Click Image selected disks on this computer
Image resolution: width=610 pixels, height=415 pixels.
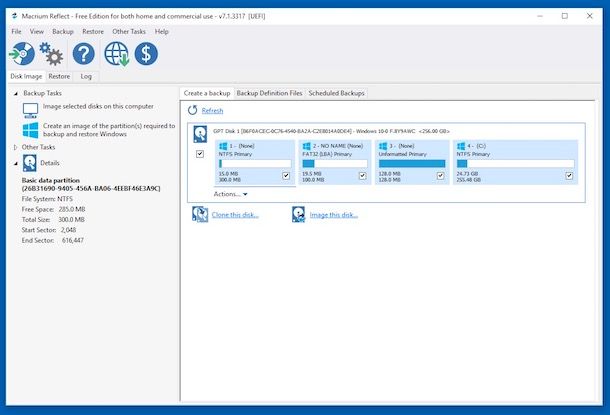[x=98, y=106]
